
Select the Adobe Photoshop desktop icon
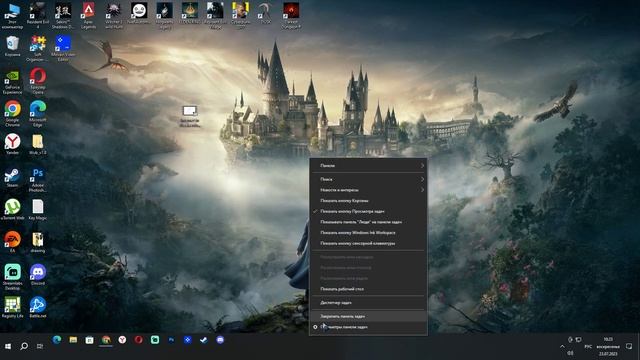coord(38,180)
